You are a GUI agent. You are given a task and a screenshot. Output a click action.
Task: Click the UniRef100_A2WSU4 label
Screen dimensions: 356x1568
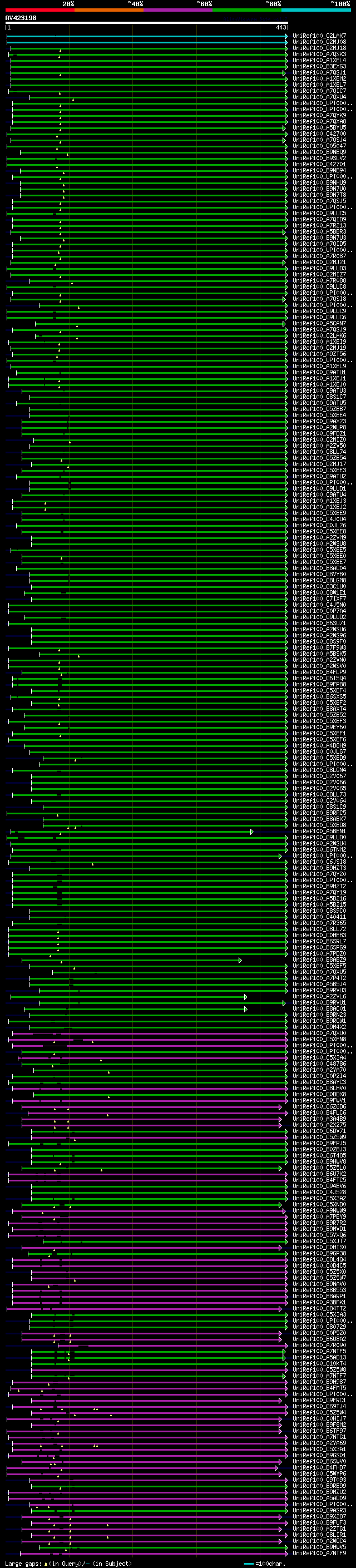pos(319,843)
